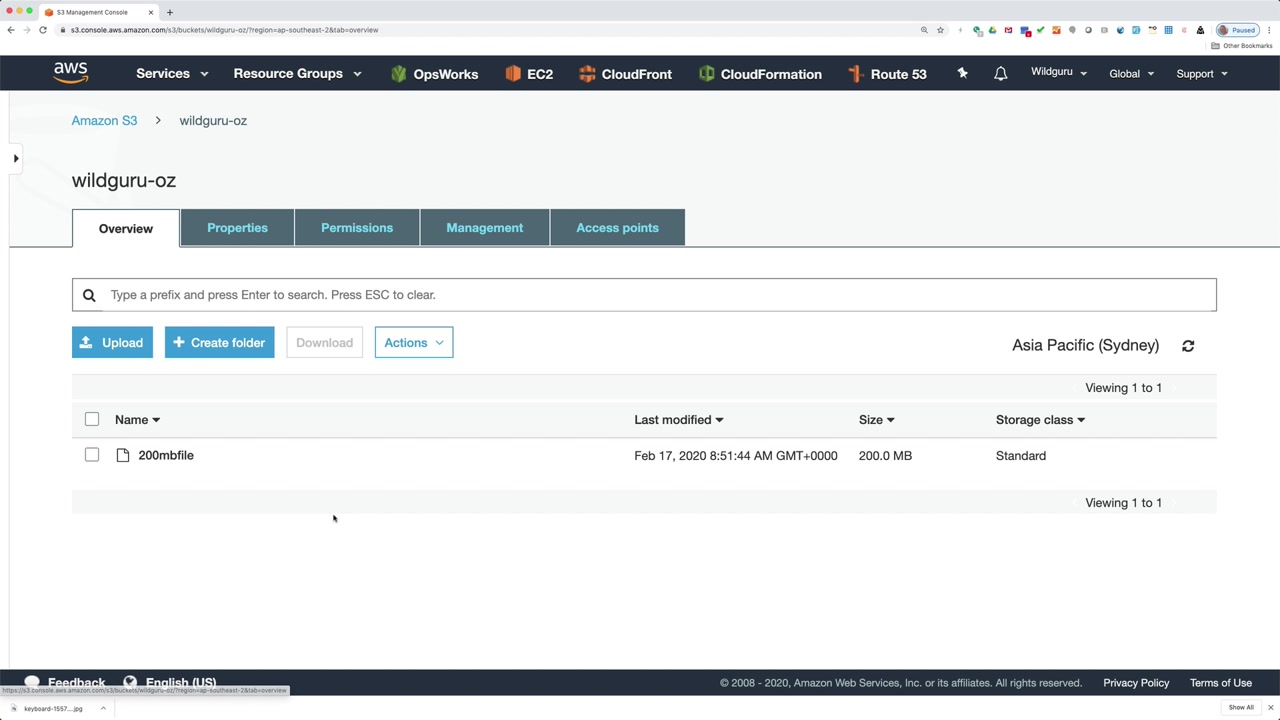The width and height of the screenshot is (1280, 720).
Task: Open the Resource Groups dropdown
Action: (x=297, y=74)
